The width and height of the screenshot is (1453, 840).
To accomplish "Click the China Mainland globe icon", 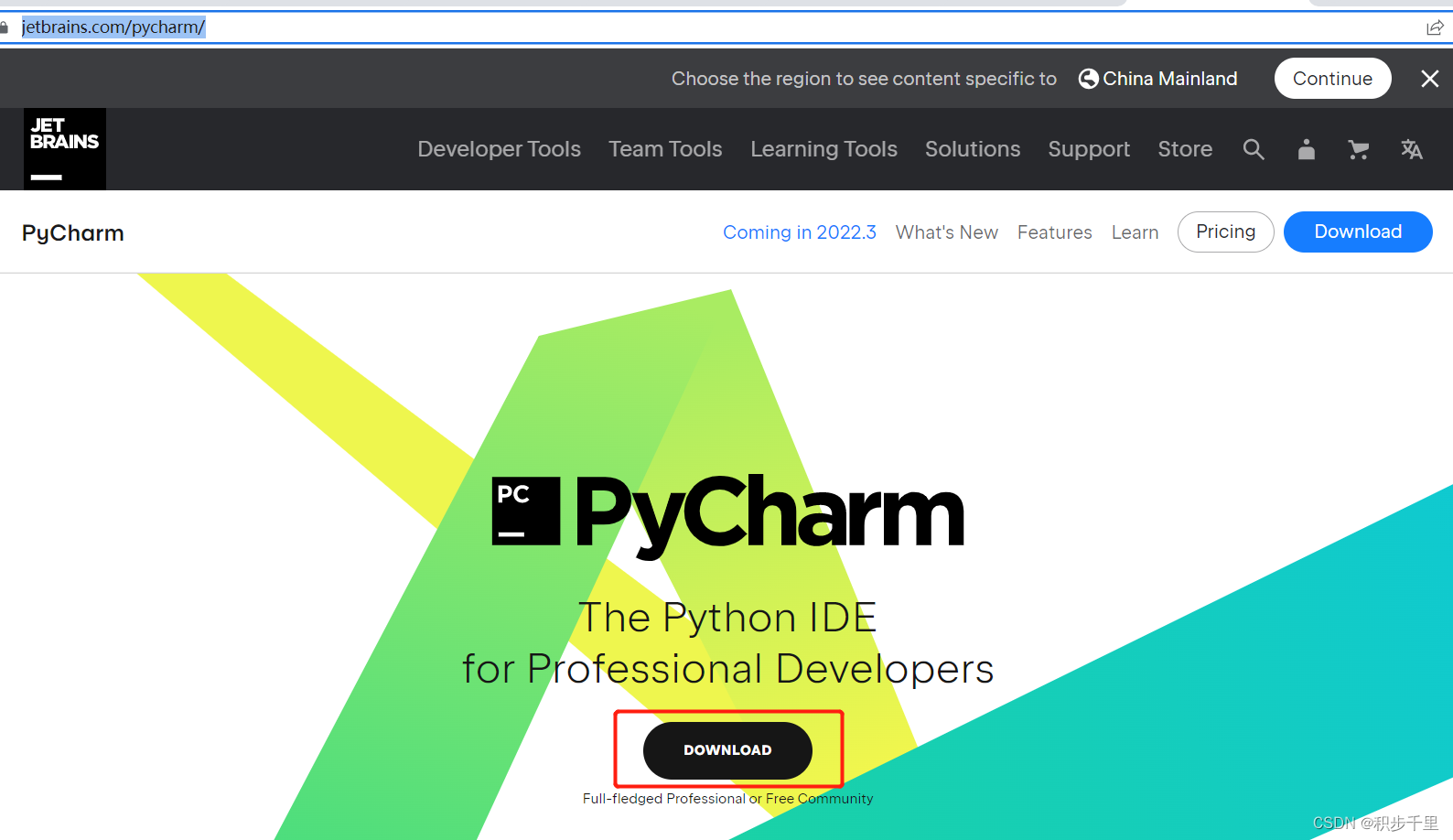I will point(1089,79).
